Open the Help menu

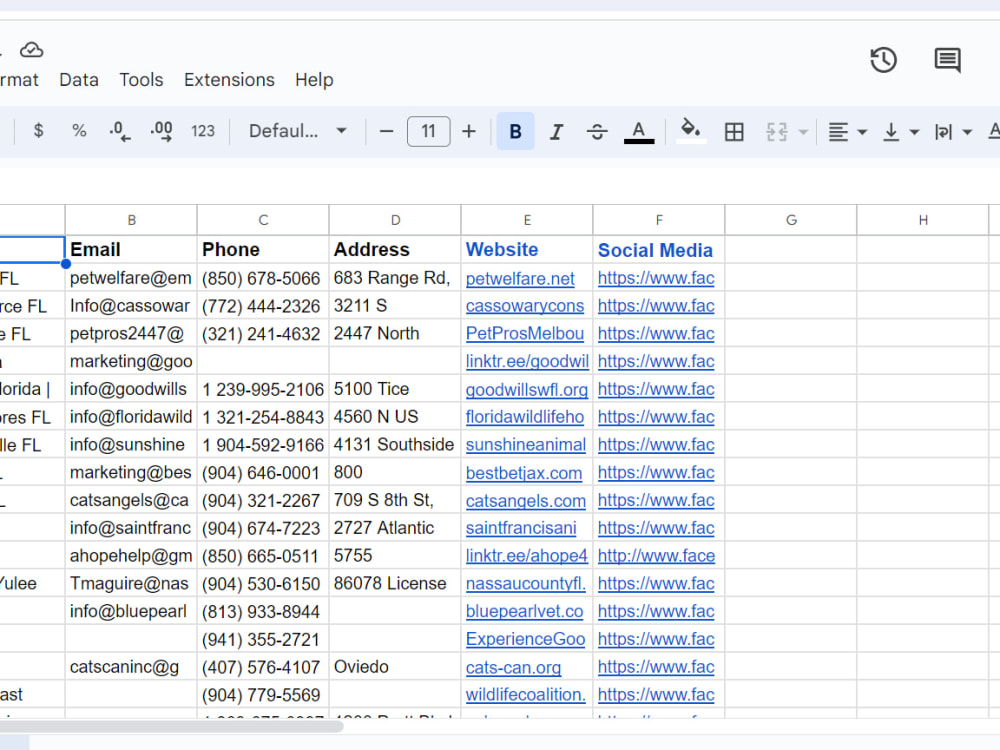point(314,80)
